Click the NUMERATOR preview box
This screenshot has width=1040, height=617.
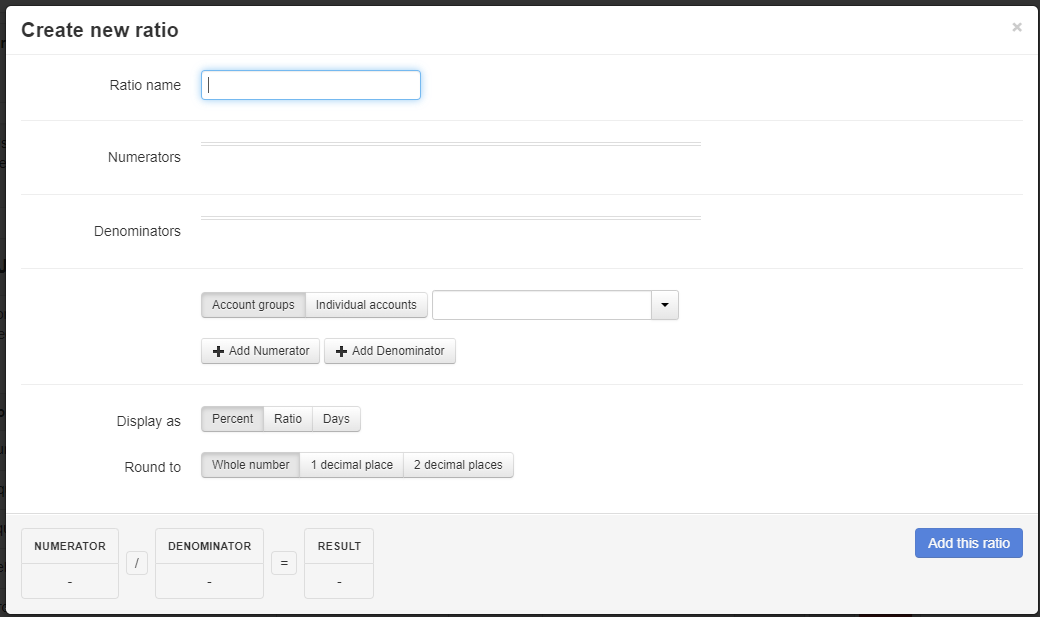coord(70,563)
